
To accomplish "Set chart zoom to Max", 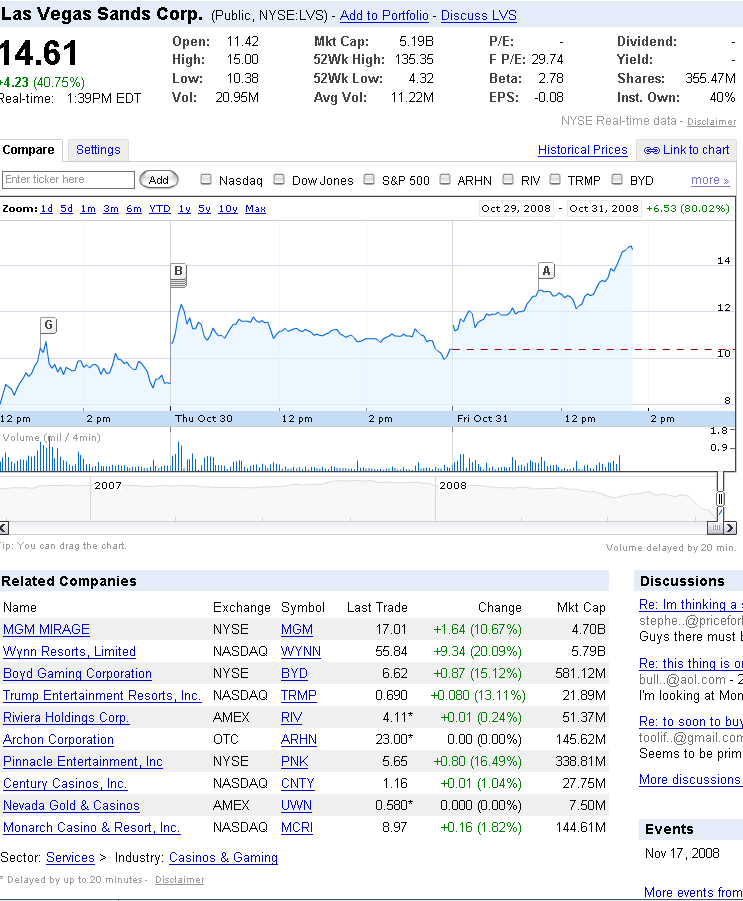I will (x=256, y=209).
